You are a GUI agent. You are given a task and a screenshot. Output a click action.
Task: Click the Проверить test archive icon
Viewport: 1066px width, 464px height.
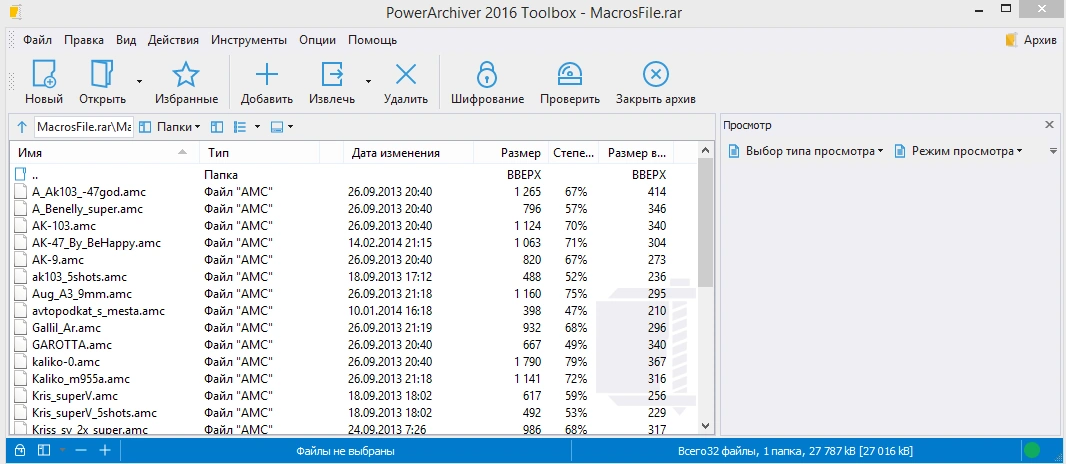pos(570,73)
